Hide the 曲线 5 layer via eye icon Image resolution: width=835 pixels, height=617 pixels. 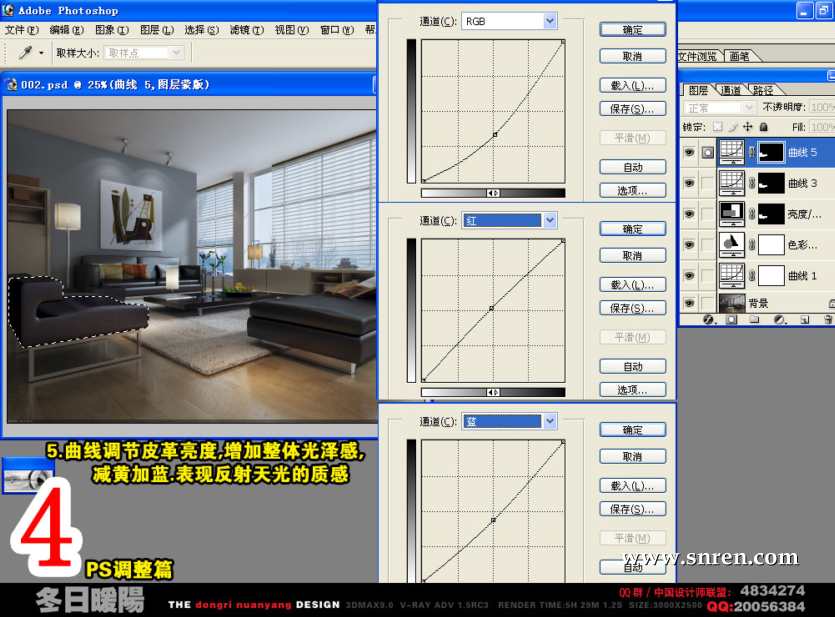(690, 153)
